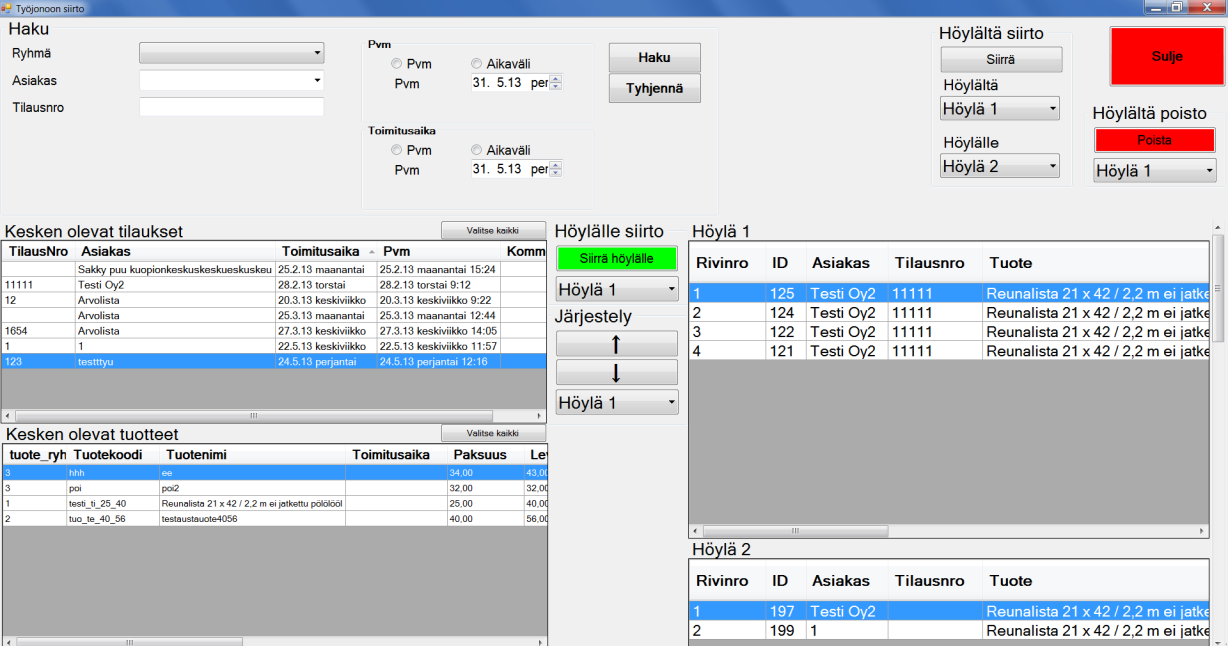Select order row 11111 Testi Oy2
The width and height of the screenshot is (1228, 646).
point(274,285)
